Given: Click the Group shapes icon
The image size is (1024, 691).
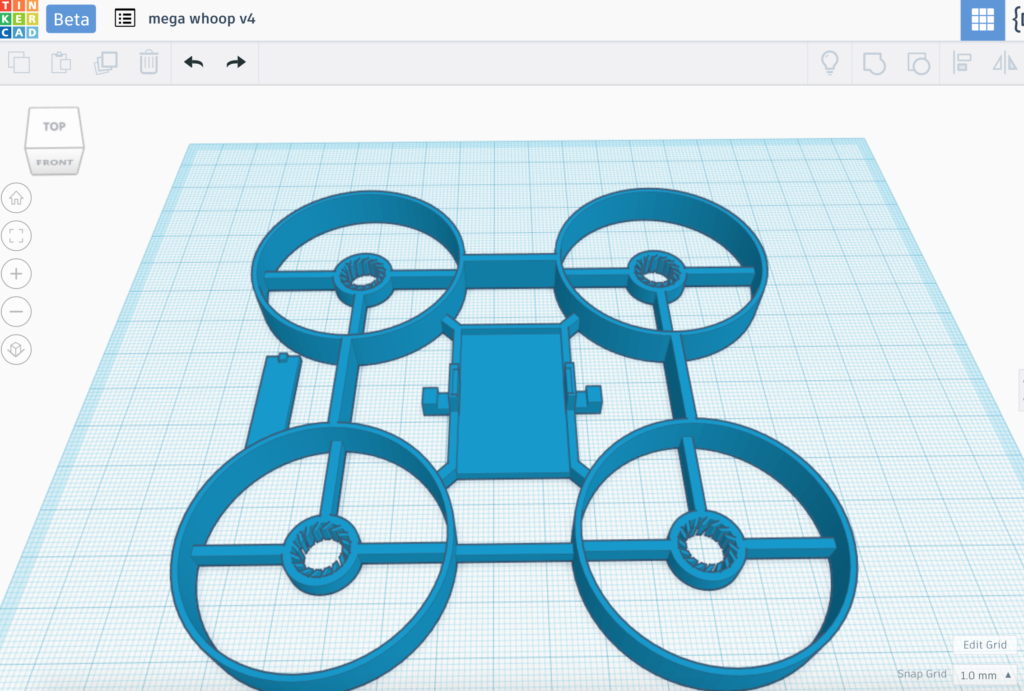Looking at the screenshot, I should point(874,63).
